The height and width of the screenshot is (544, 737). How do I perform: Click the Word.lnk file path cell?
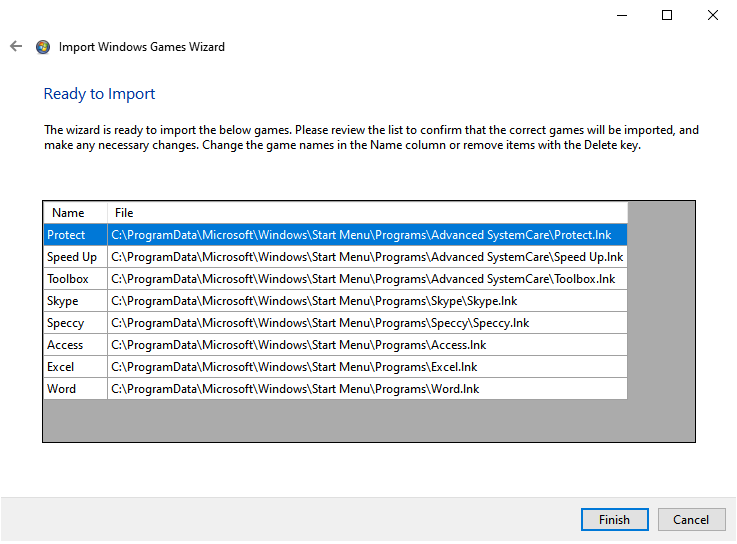click(368, 389)
